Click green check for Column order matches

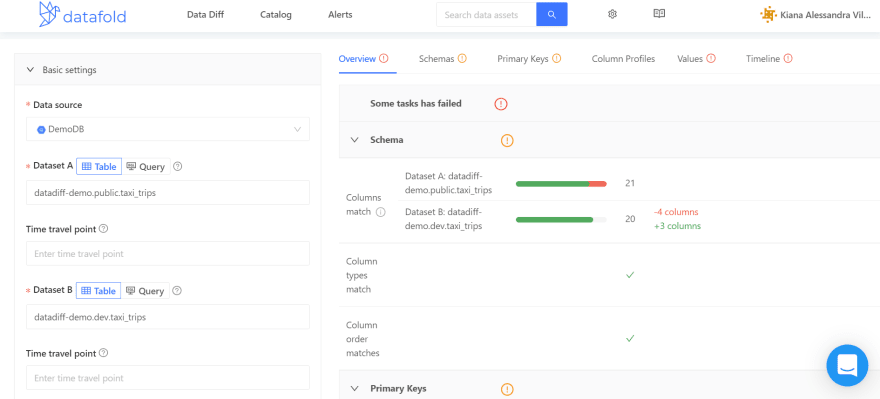coord(630,338)
